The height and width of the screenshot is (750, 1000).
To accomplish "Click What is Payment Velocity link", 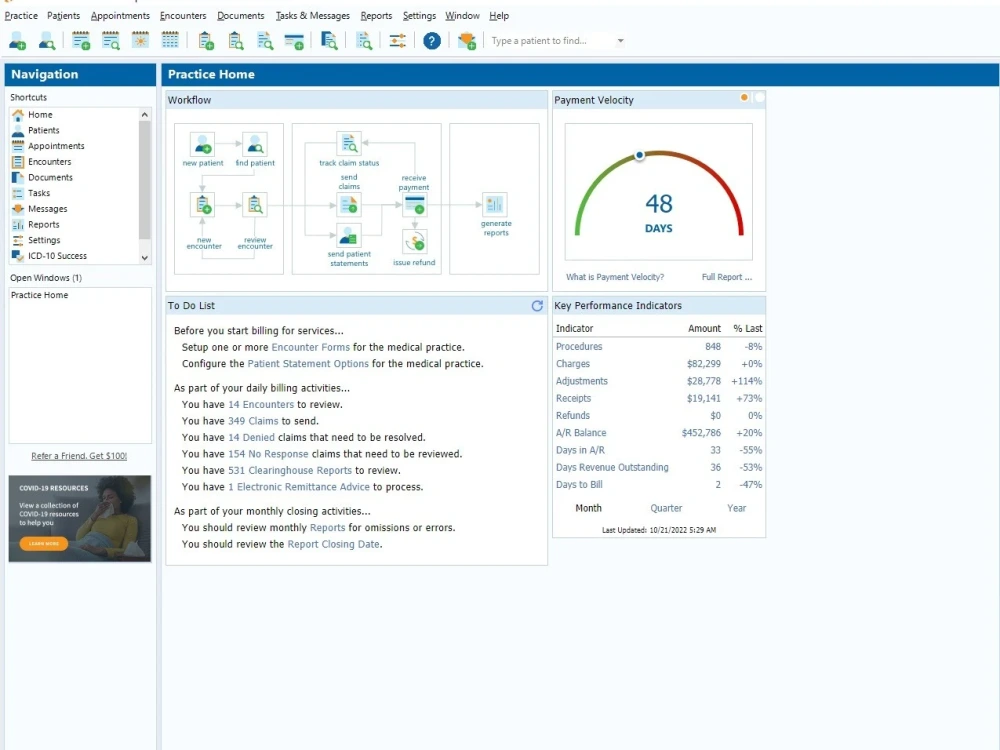I will 615,277.
